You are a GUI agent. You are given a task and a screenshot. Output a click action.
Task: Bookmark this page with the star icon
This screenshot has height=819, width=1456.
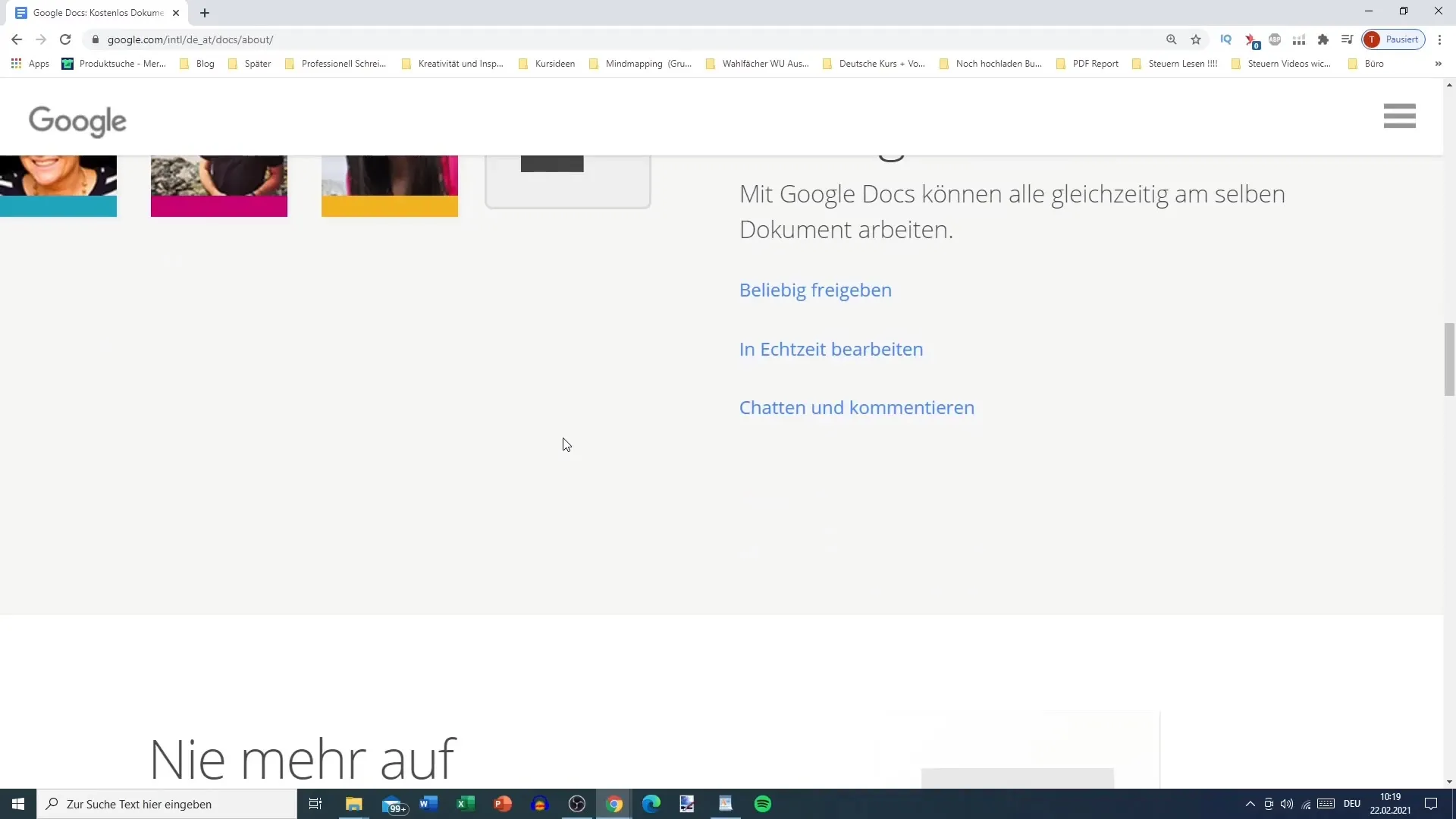pyautogui.click(x=1196, y=39)
